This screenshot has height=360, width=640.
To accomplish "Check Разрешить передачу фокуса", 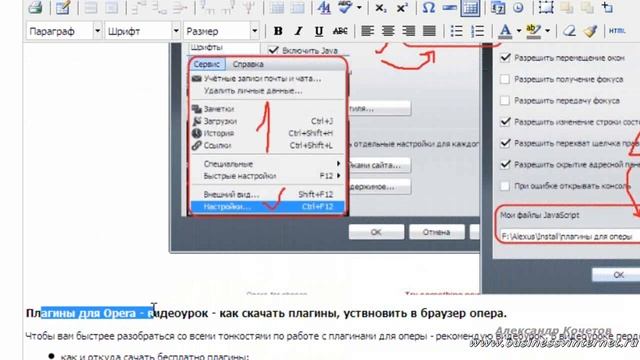I will pyautogui.click(x=505, y=100).
